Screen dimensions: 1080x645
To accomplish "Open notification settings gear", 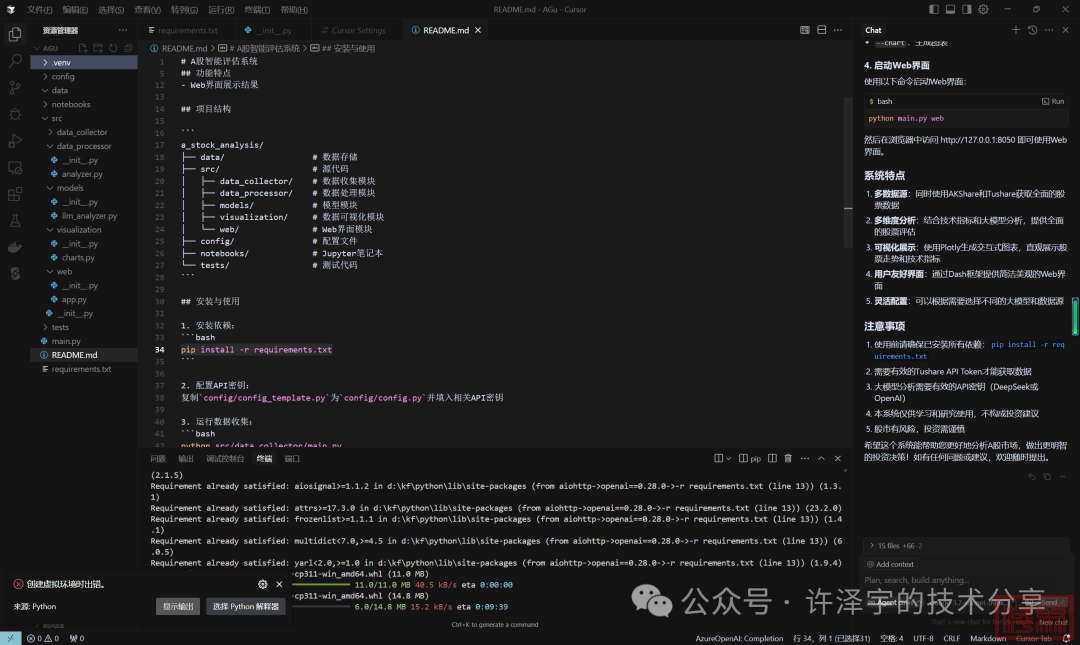I will pyautogui.click(x=262, y=584).
